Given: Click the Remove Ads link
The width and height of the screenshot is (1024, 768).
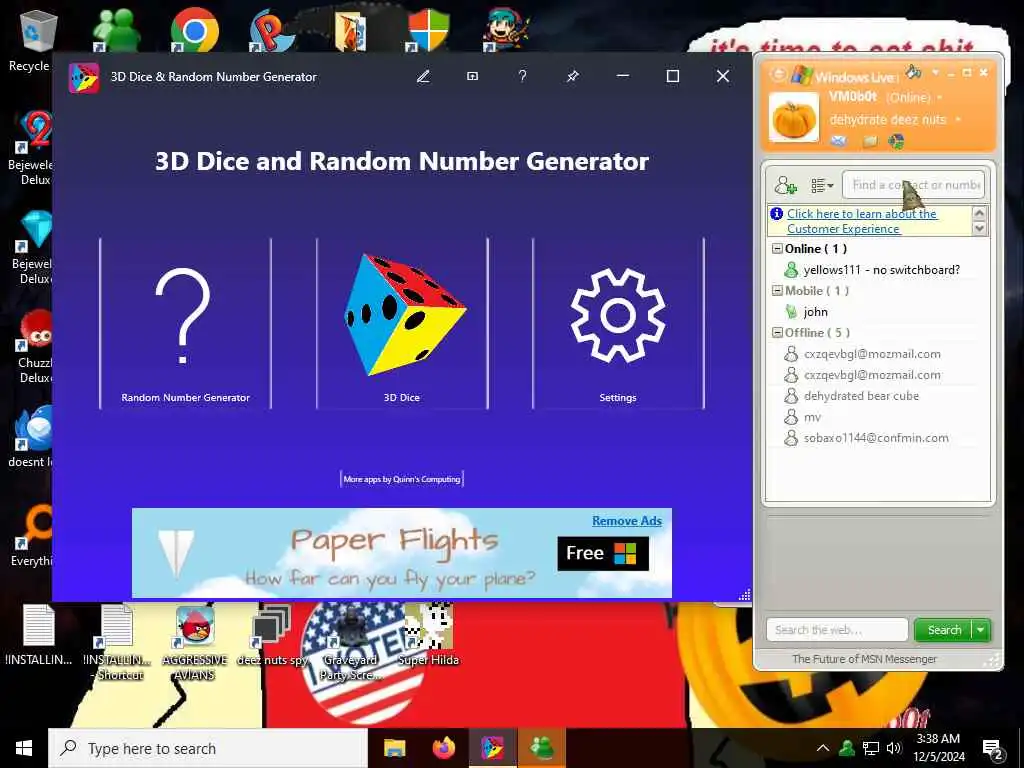Looking at the screenshot, I should pos(627,520).
